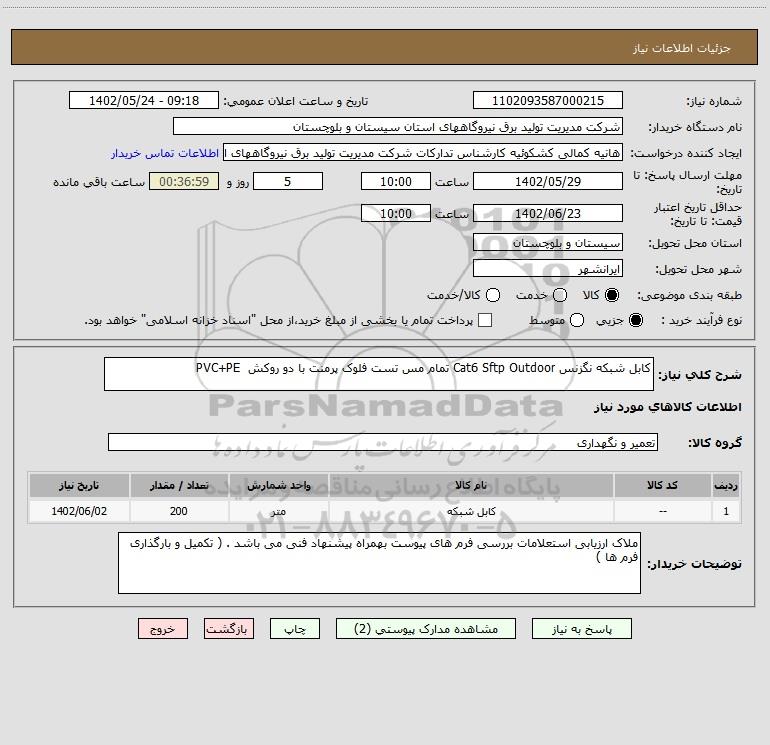770x745 pixels.
Task: Click the delivery city field 'ایرانشهر'
Action: tap(547, 269)
